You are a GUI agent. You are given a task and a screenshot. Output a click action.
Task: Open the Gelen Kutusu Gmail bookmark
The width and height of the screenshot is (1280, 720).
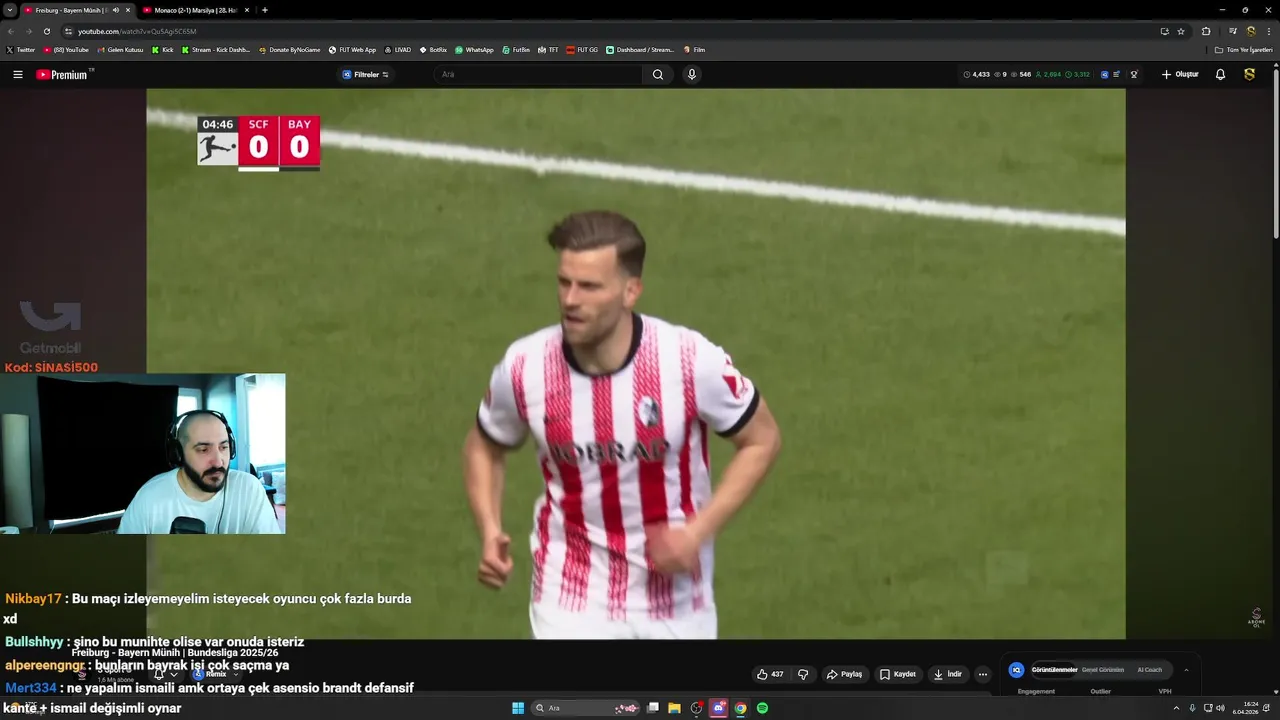coord(120,50)
